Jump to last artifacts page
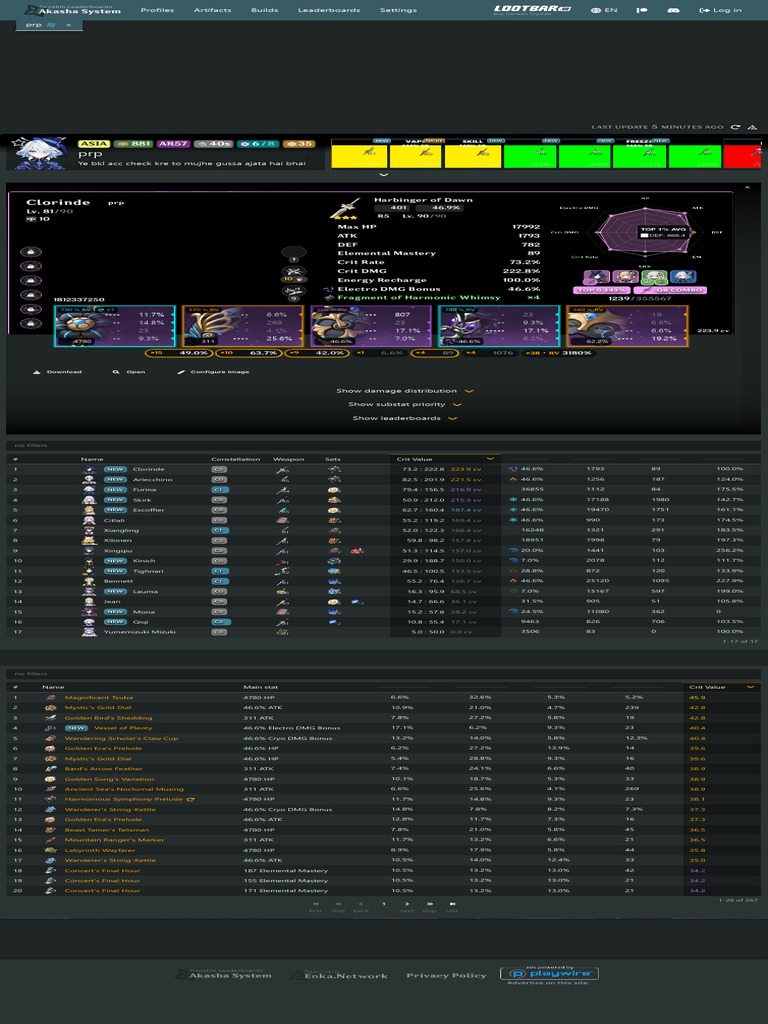Screen dimensions: 768x1024 [x=452, y=906]
